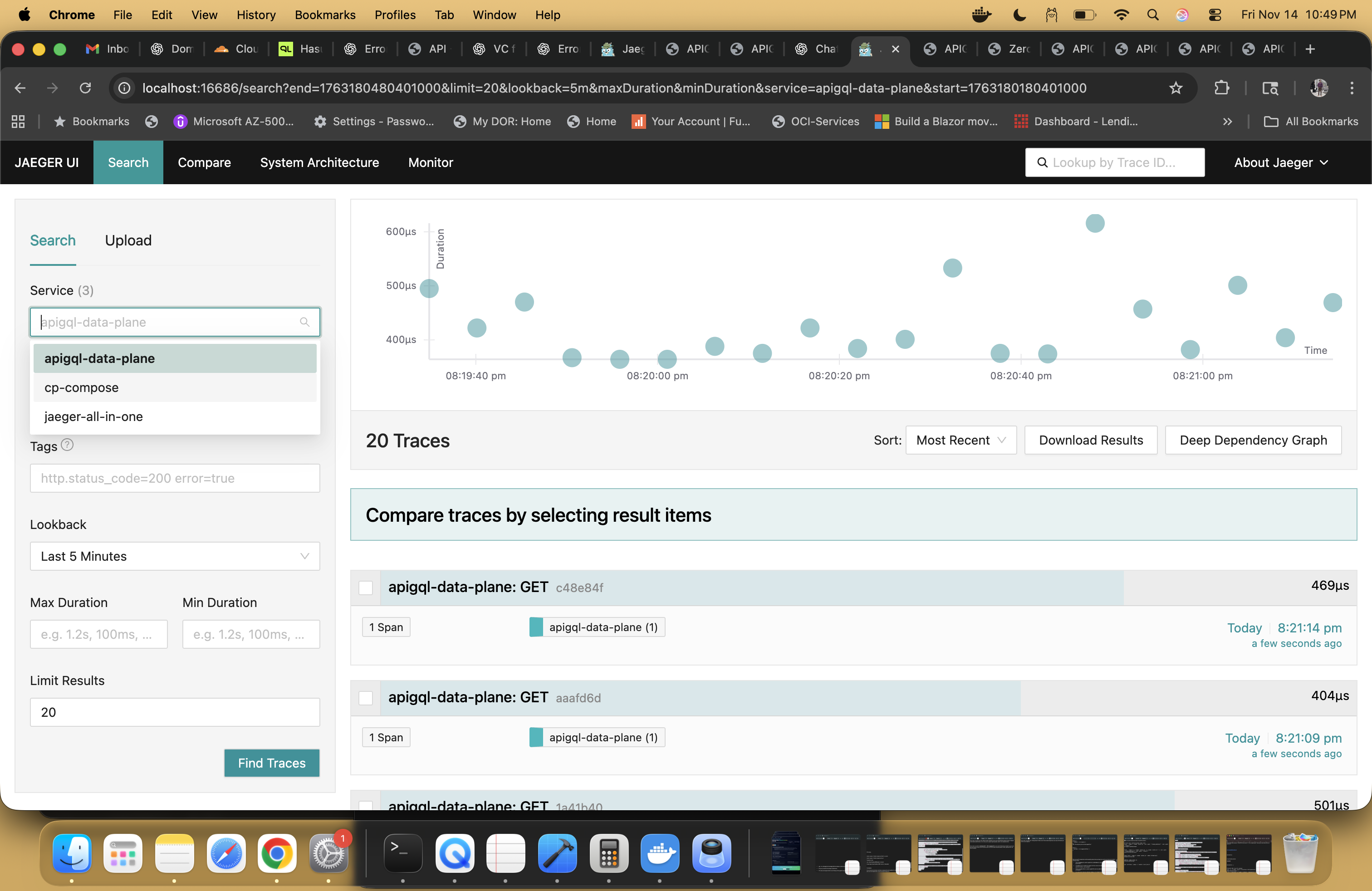Screen dimensions: 1372x891
Task: Open the History menu in the menu bar
Action: pos(256,15)
